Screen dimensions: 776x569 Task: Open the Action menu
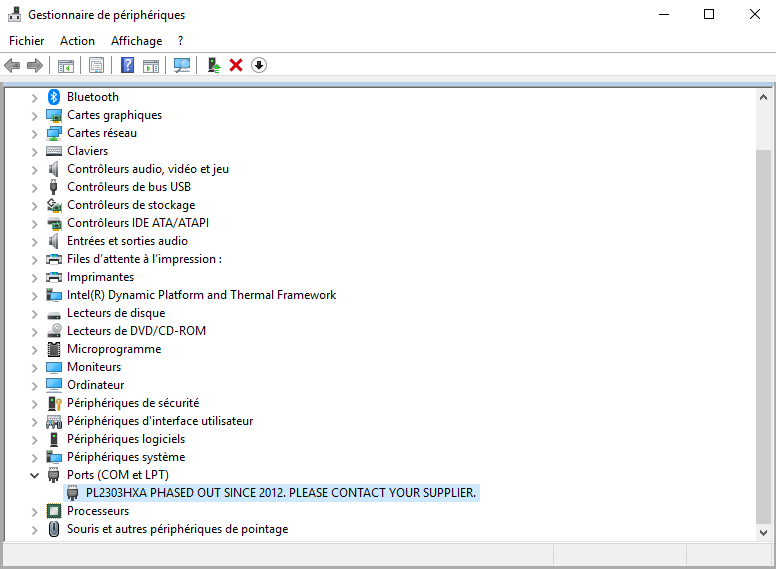[x=77, y=41]
